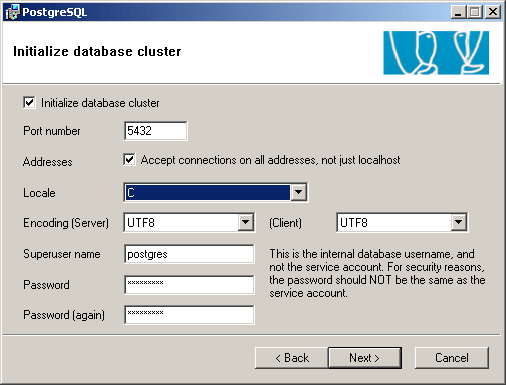The width and height of the screenshot is (506, 385).
Task: Expand the Client encoding dropdown arrow
Action: (459, 222)
